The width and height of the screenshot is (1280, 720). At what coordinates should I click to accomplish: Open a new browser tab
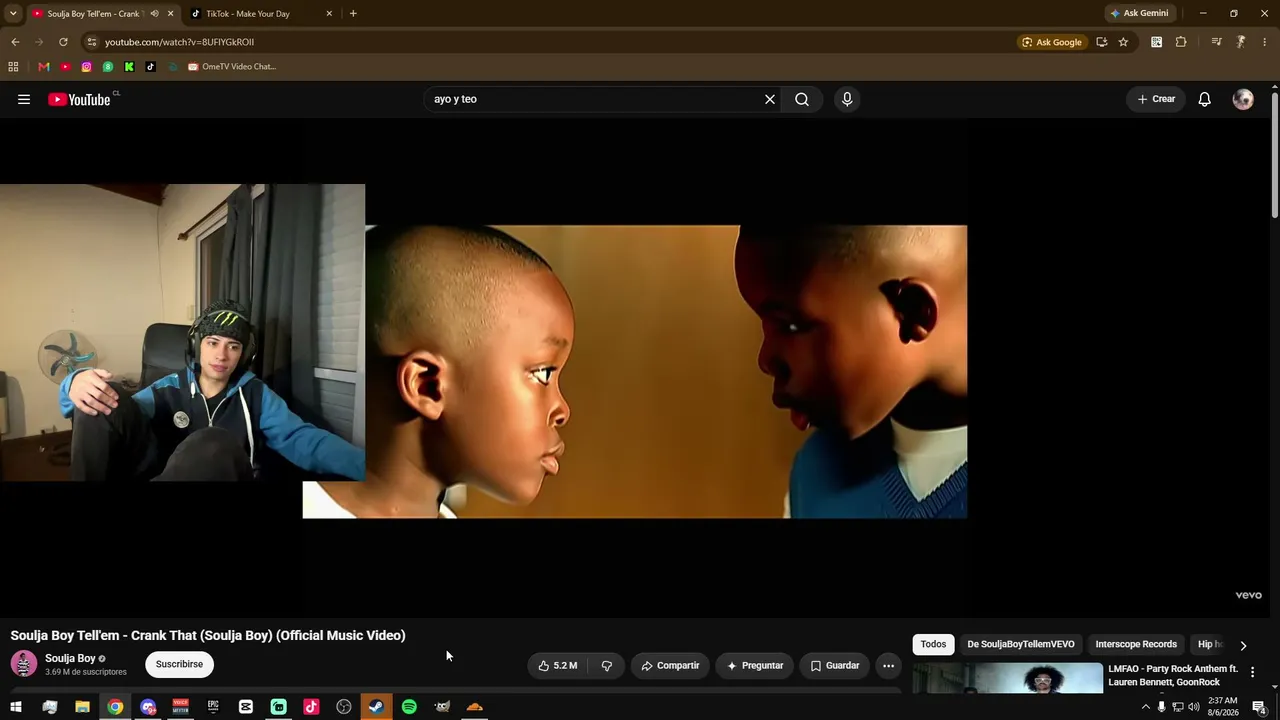point(353,14)
